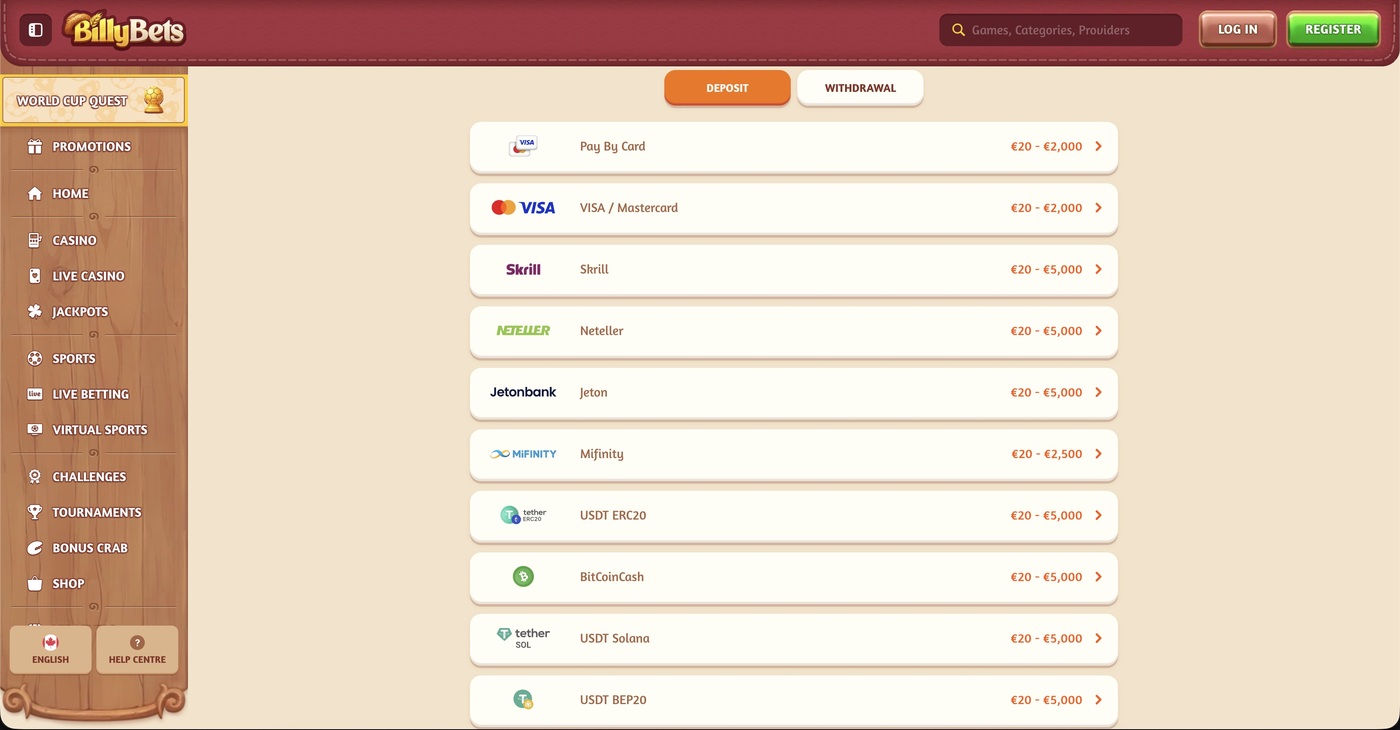Expand the VISA / Mastercard chevron
1400x730 pixels.
1098,208
